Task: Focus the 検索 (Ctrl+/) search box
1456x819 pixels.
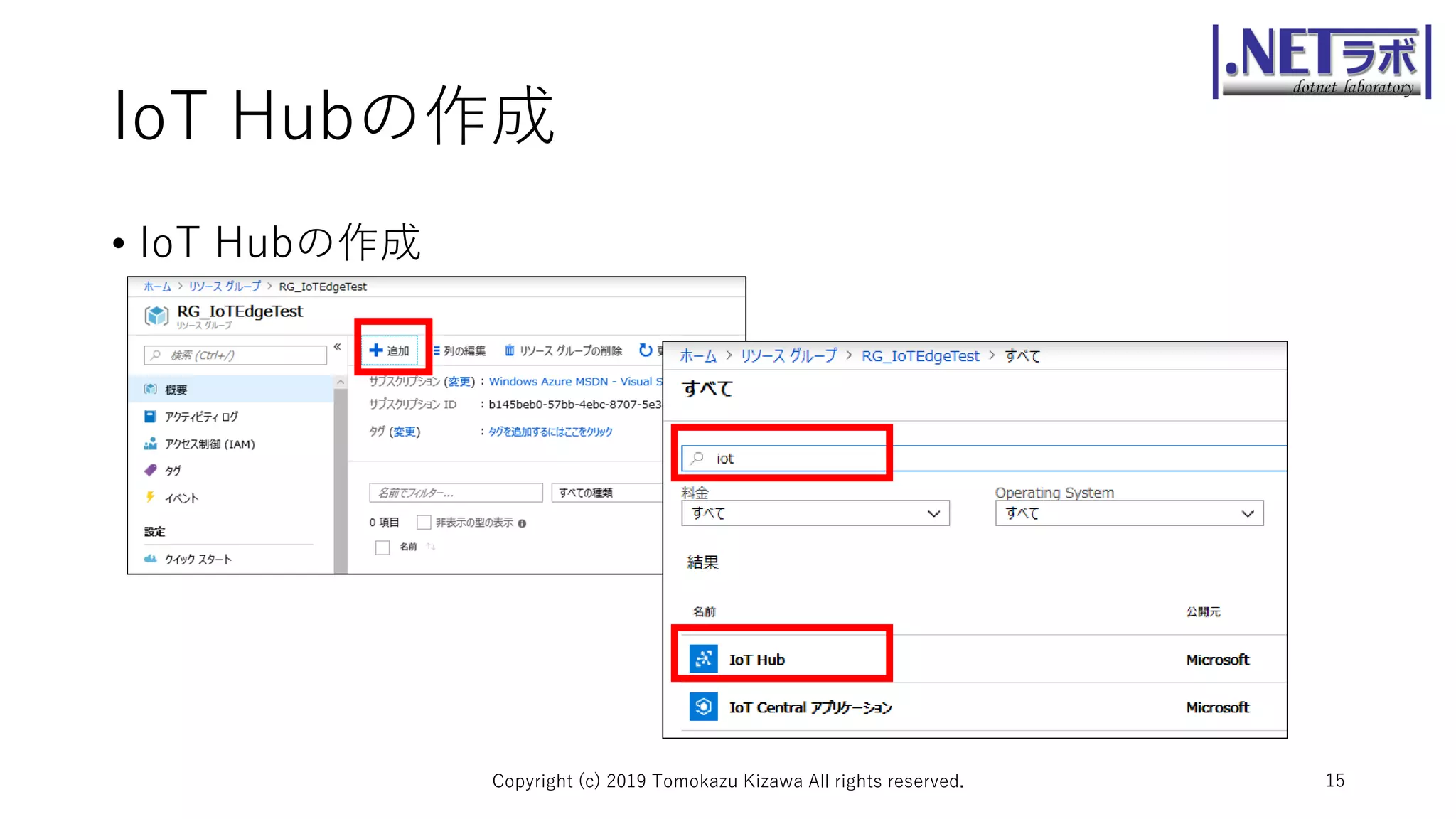Action: [x=235, y=355]
